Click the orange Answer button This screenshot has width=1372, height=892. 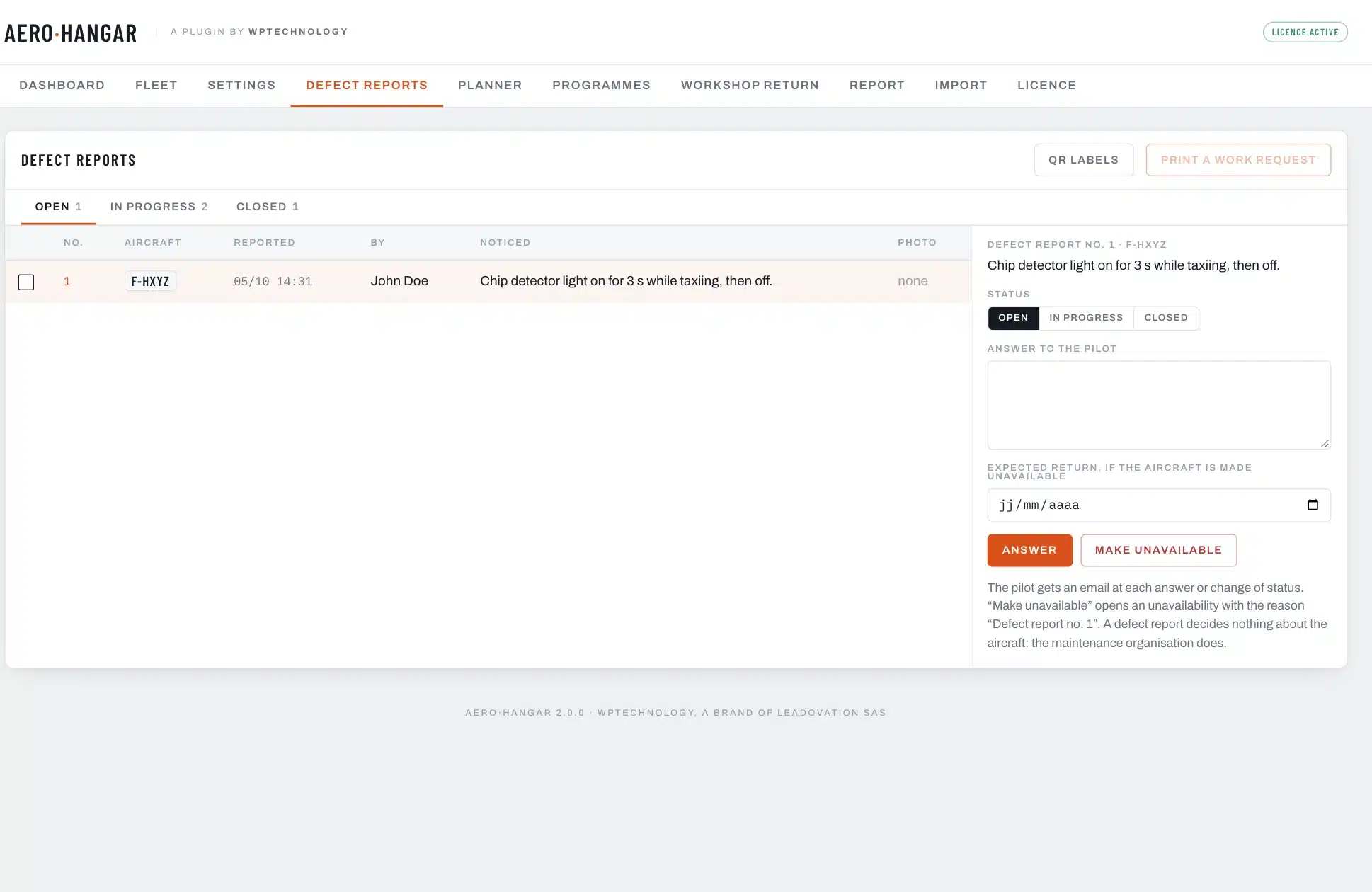pos(1029,550)
